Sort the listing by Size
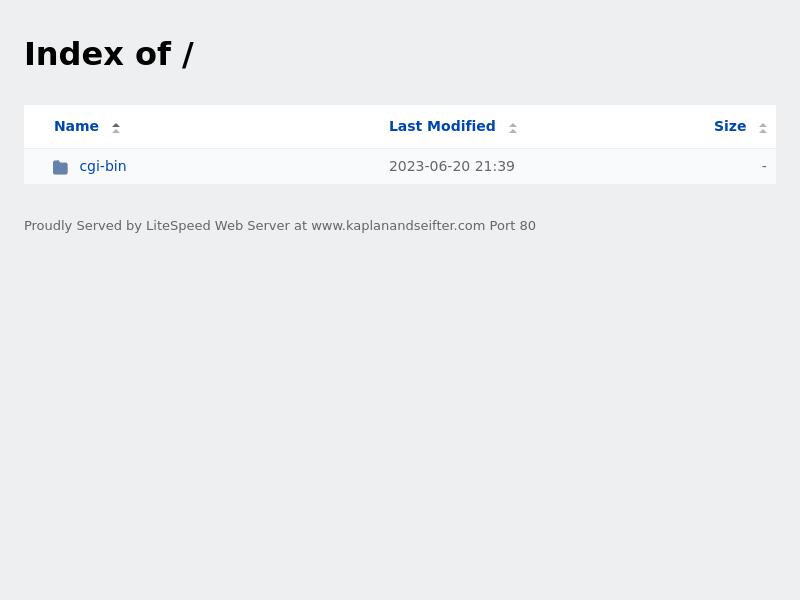The image size is (800, 600). point(730,126)
